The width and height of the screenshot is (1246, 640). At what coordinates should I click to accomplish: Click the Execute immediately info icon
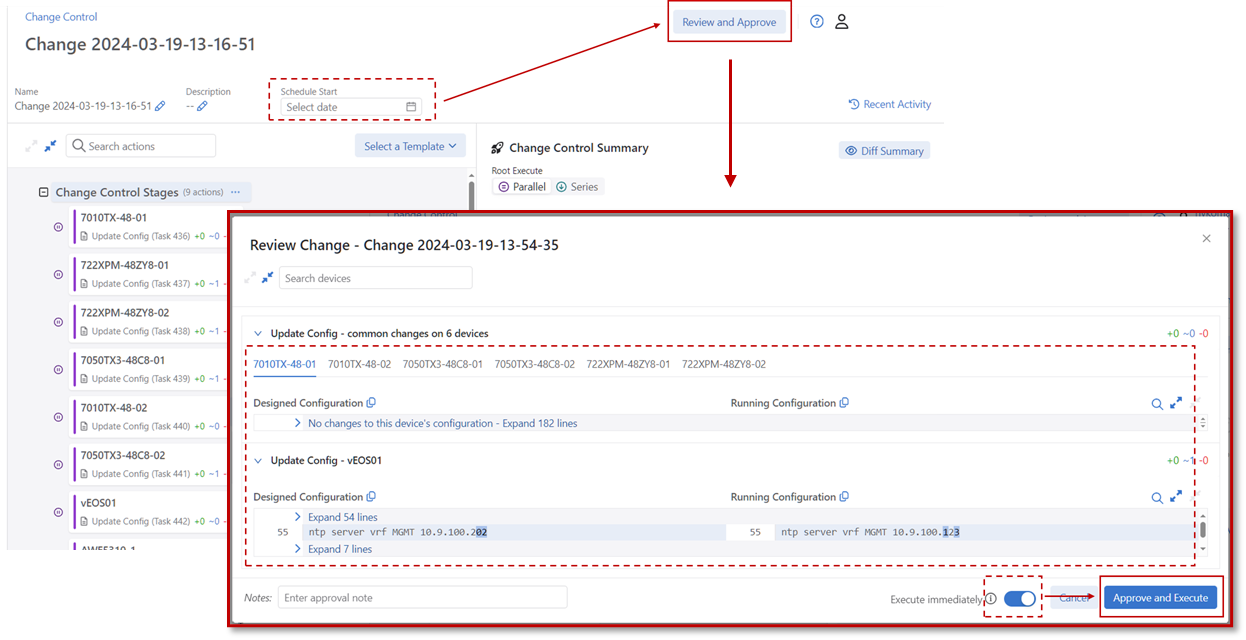point(991,599)
